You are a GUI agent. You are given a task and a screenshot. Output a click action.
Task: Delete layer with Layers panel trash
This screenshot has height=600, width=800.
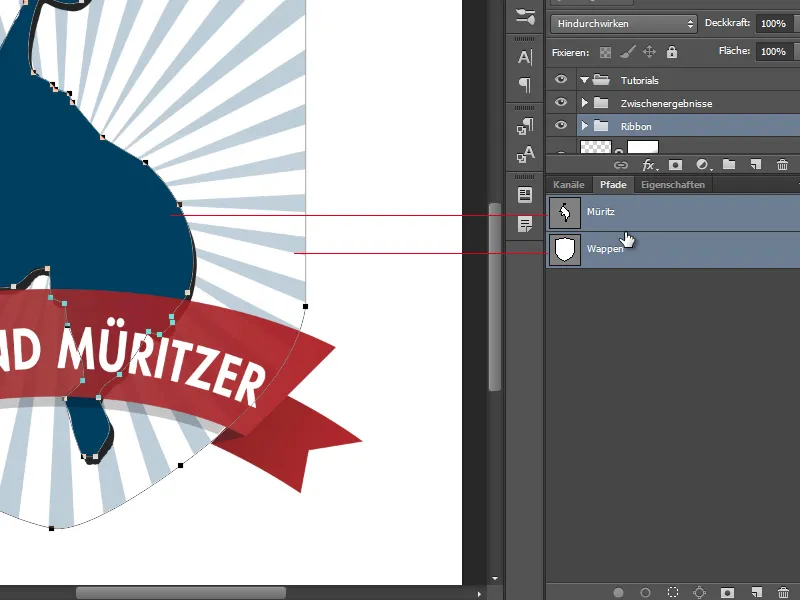(x=782, y=165)
